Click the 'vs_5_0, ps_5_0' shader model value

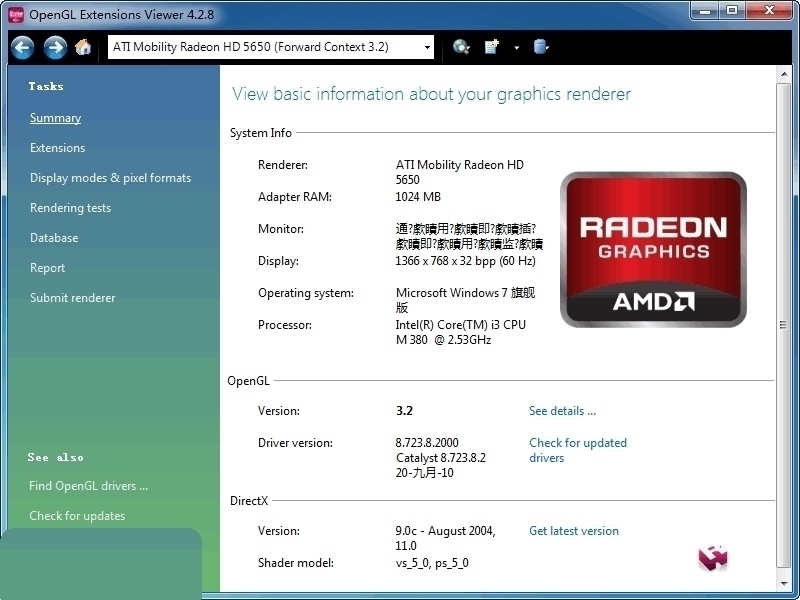[x=432, y=563]
